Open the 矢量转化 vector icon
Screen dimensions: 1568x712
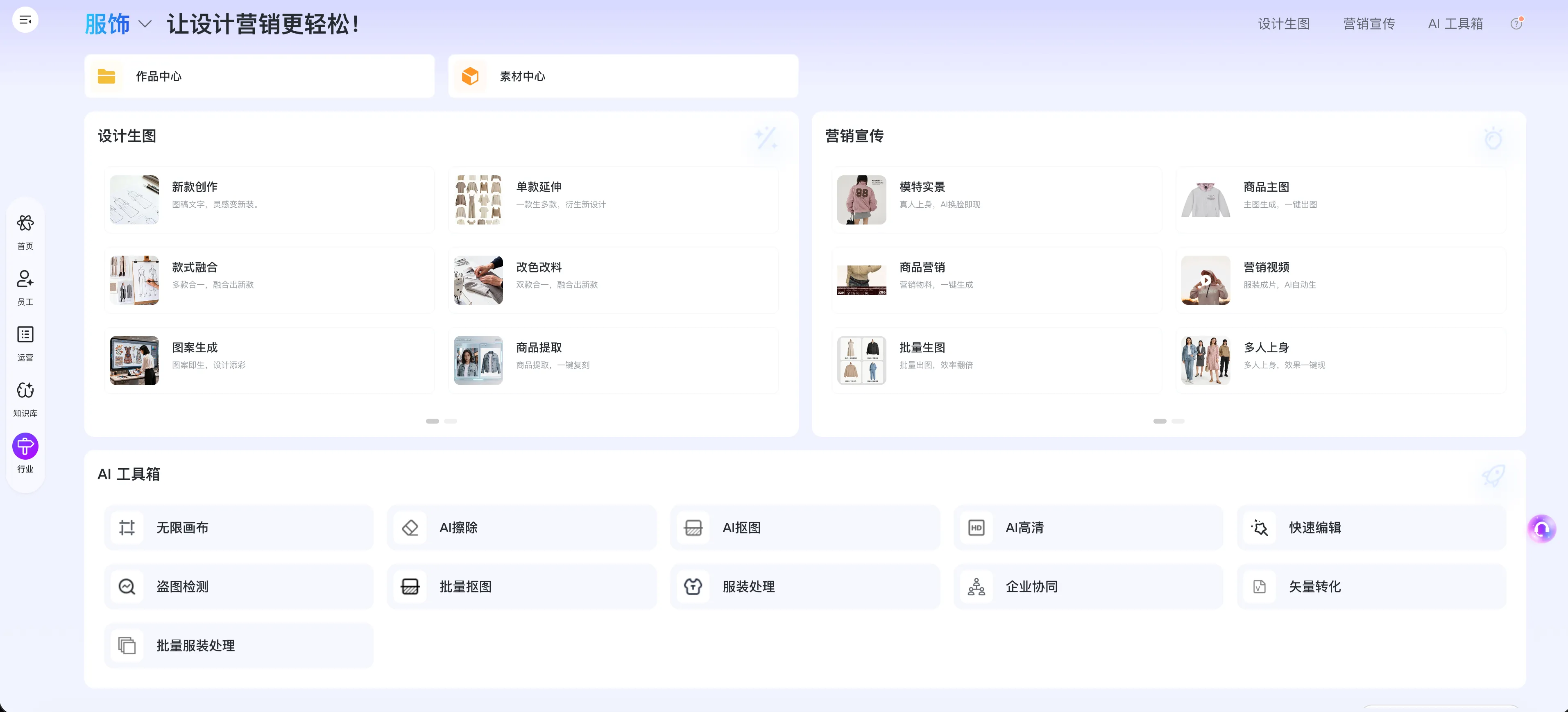click(x=1260, y=587)
